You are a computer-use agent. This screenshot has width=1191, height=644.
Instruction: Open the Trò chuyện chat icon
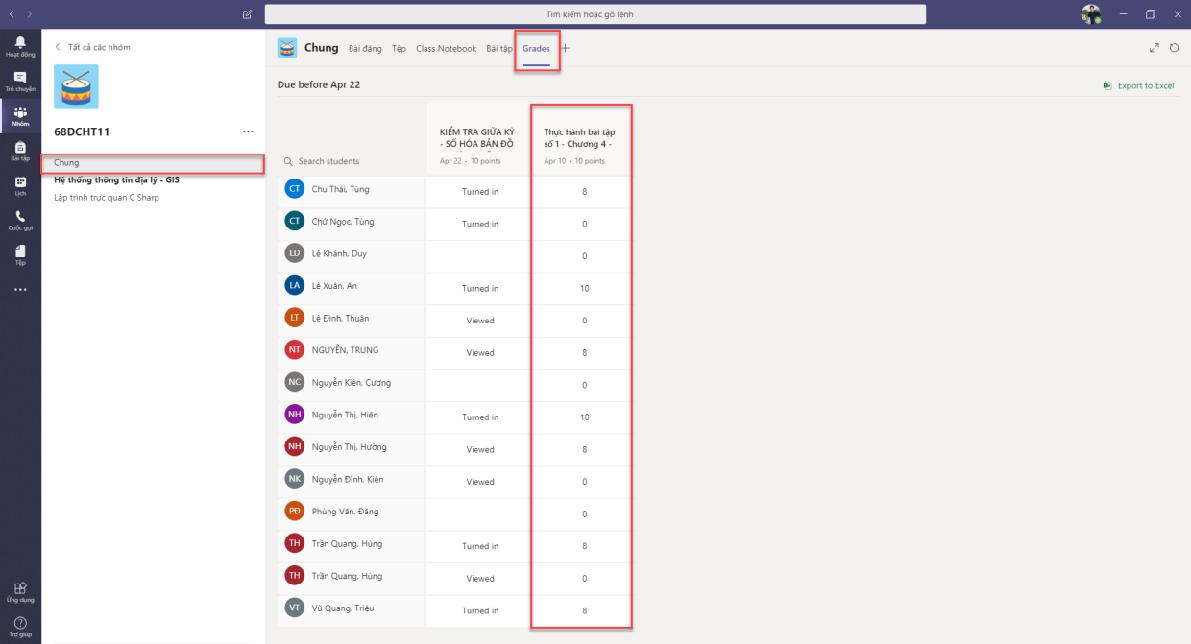20,80
